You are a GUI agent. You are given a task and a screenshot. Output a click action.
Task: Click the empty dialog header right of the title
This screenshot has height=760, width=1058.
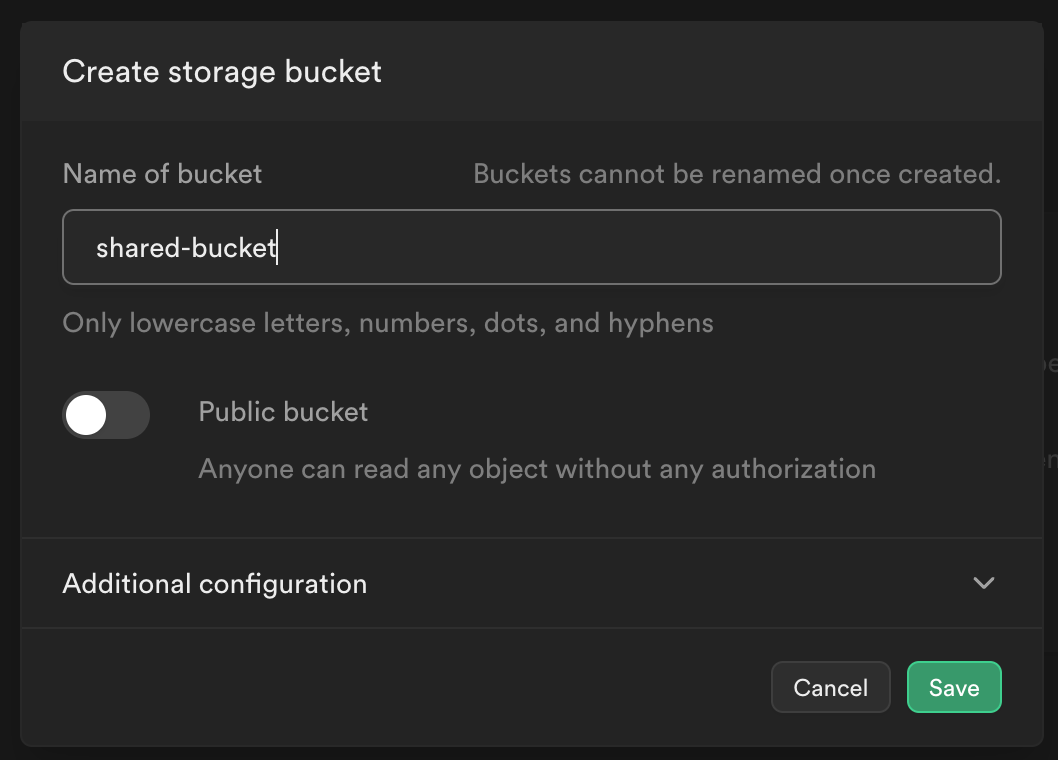700,72
